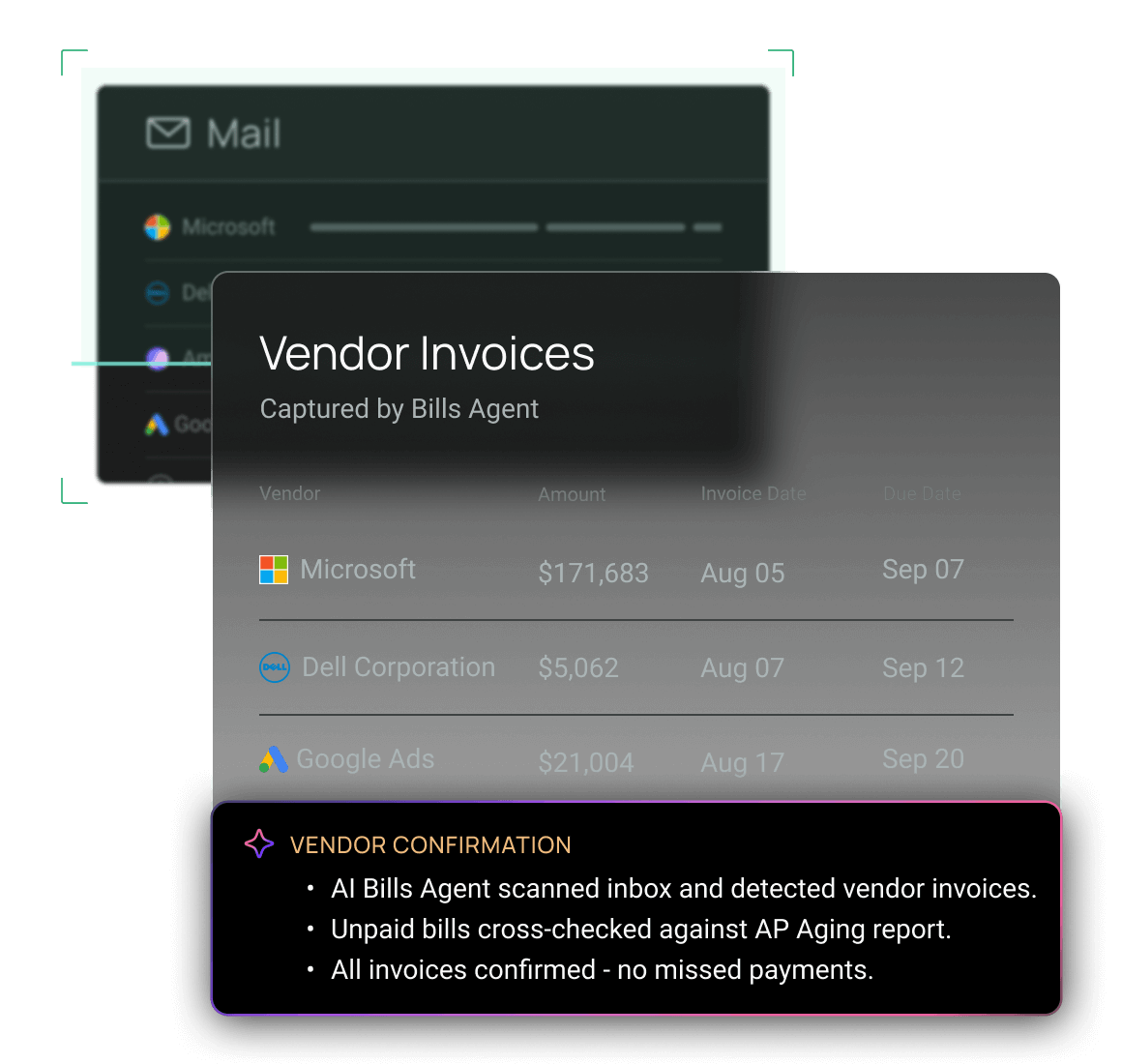
Task: Click the Dell logo in Mail window
Action: 158,293
